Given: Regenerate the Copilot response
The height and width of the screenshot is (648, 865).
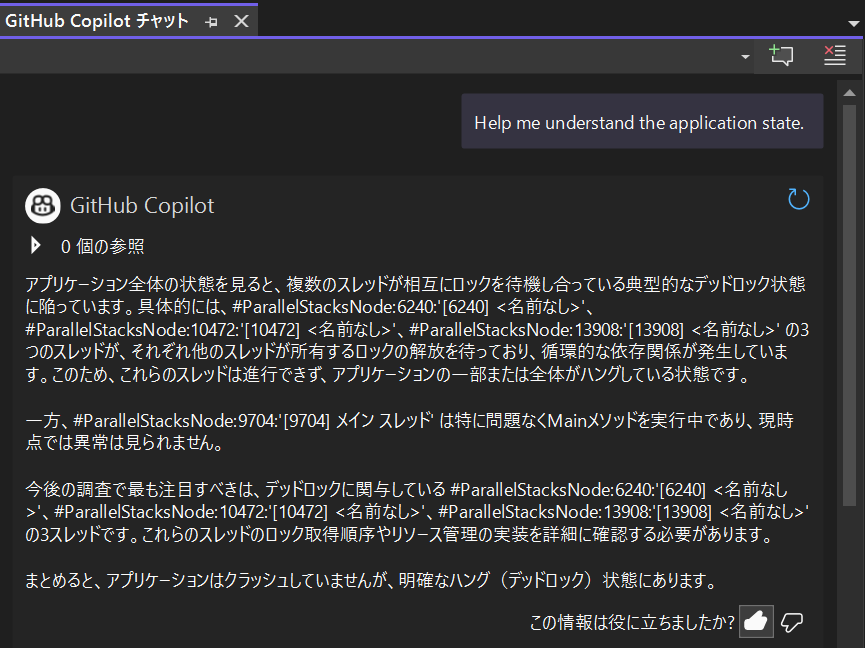Looking at the screenshot, I should click(798, 199).
